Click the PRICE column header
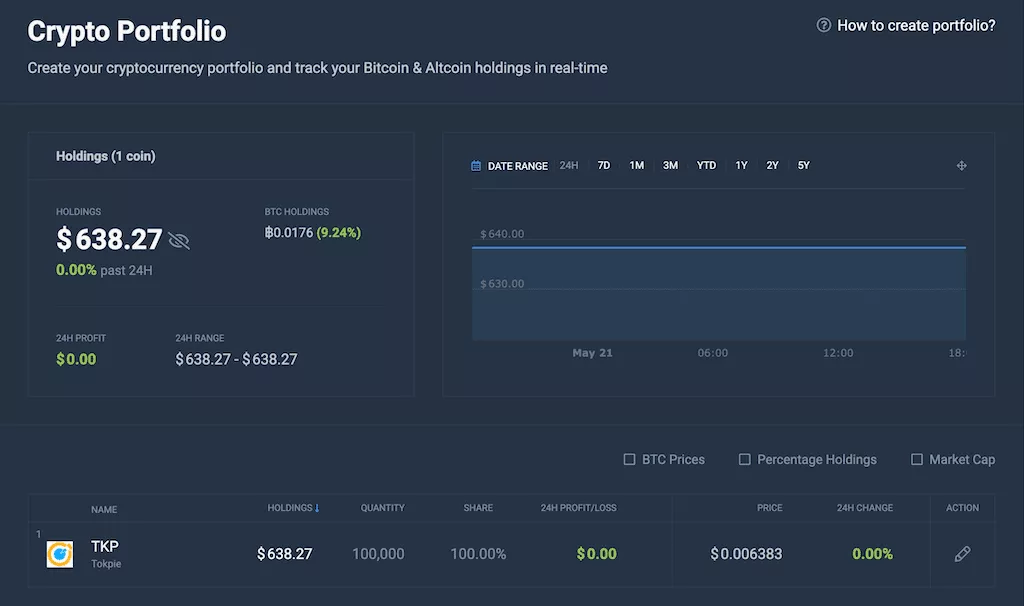 pos(769,507)
